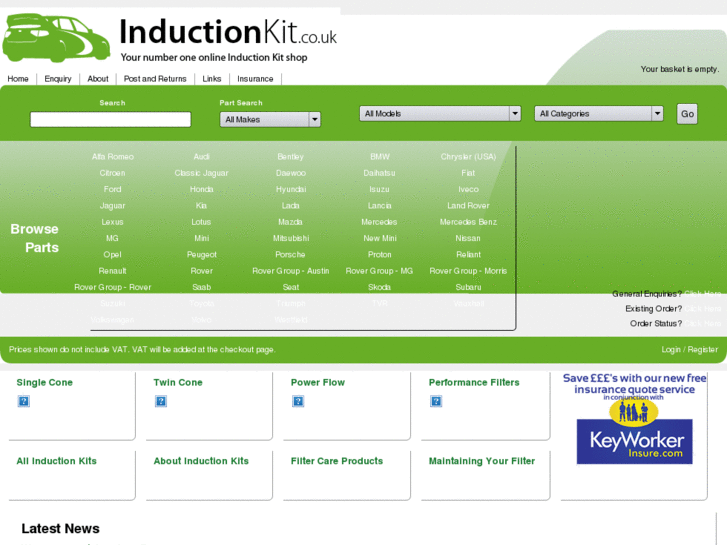This screenshot has height=545, width=727.
Task: Open the Twin Cone category
Action: [x=178, y=383]
